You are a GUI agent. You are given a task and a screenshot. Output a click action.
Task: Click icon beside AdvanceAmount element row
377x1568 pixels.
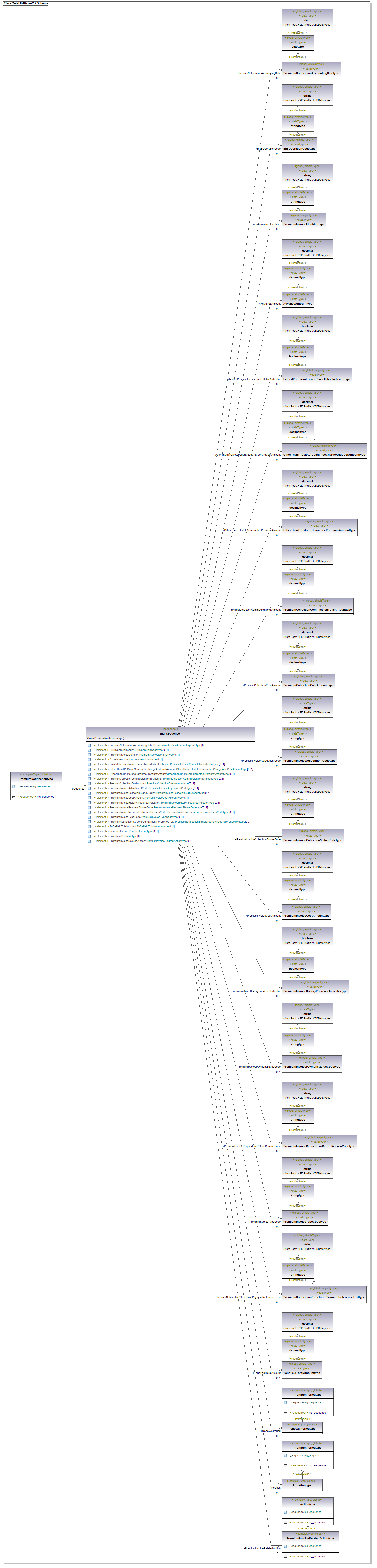pyautogui.click(x=89, y=760)
